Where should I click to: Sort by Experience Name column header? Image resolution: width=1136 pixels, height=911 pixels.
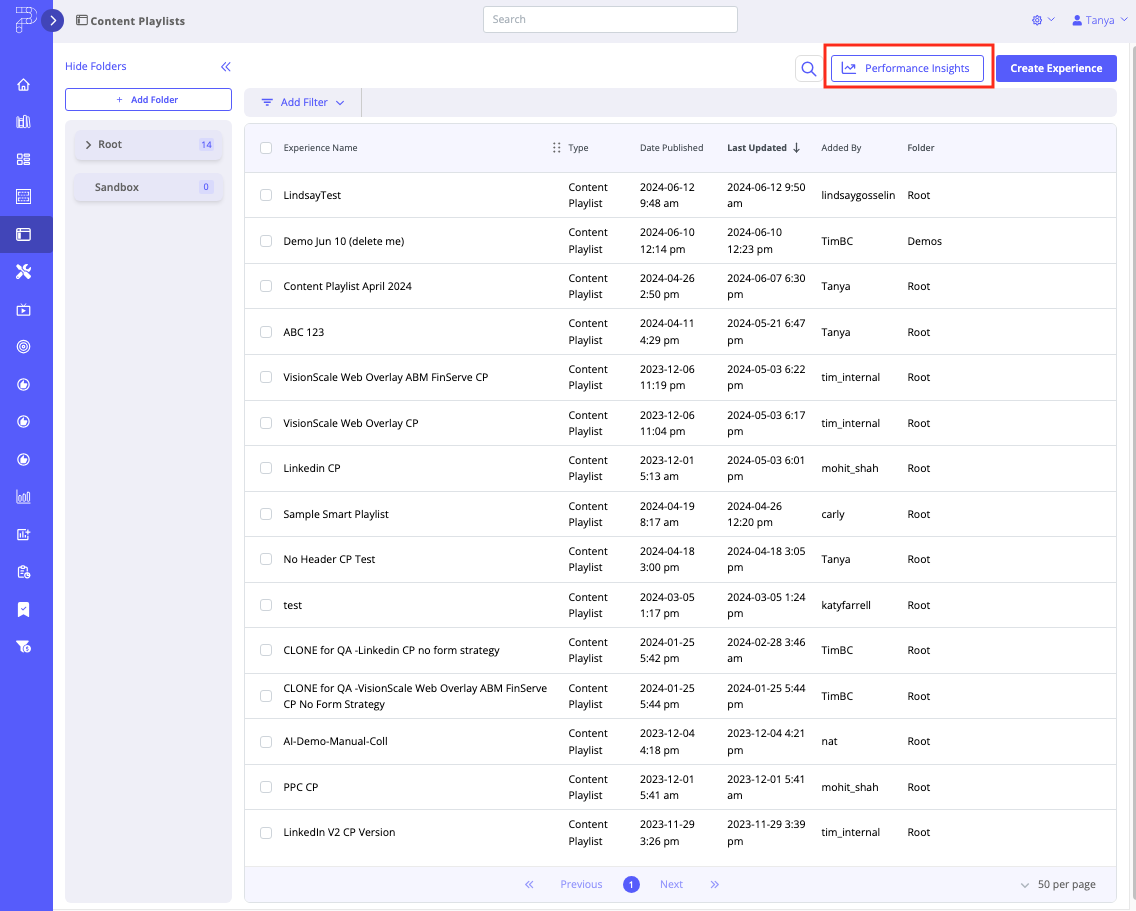pos(320,148)
